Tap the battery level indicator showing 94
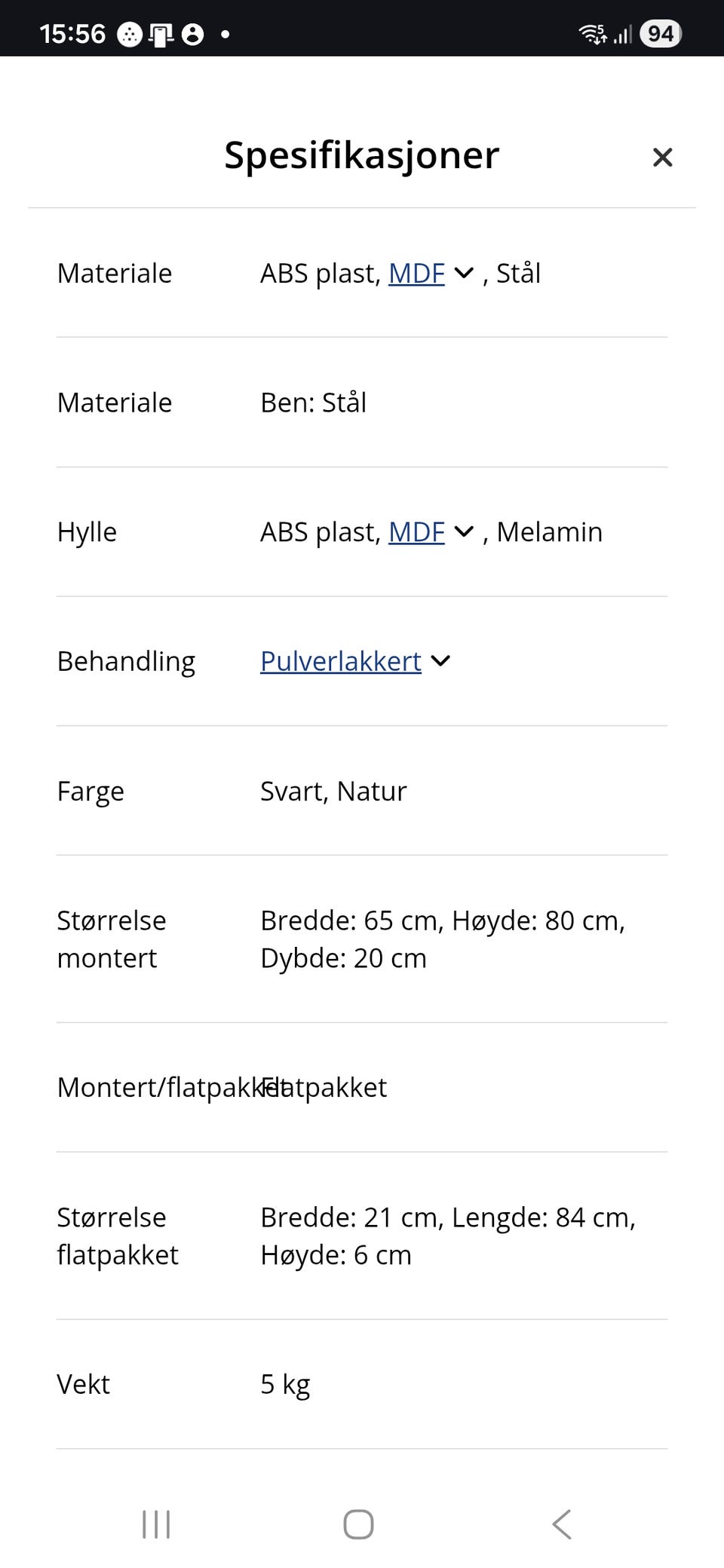This screenshot has height=1568, width=724. (660, 32)
